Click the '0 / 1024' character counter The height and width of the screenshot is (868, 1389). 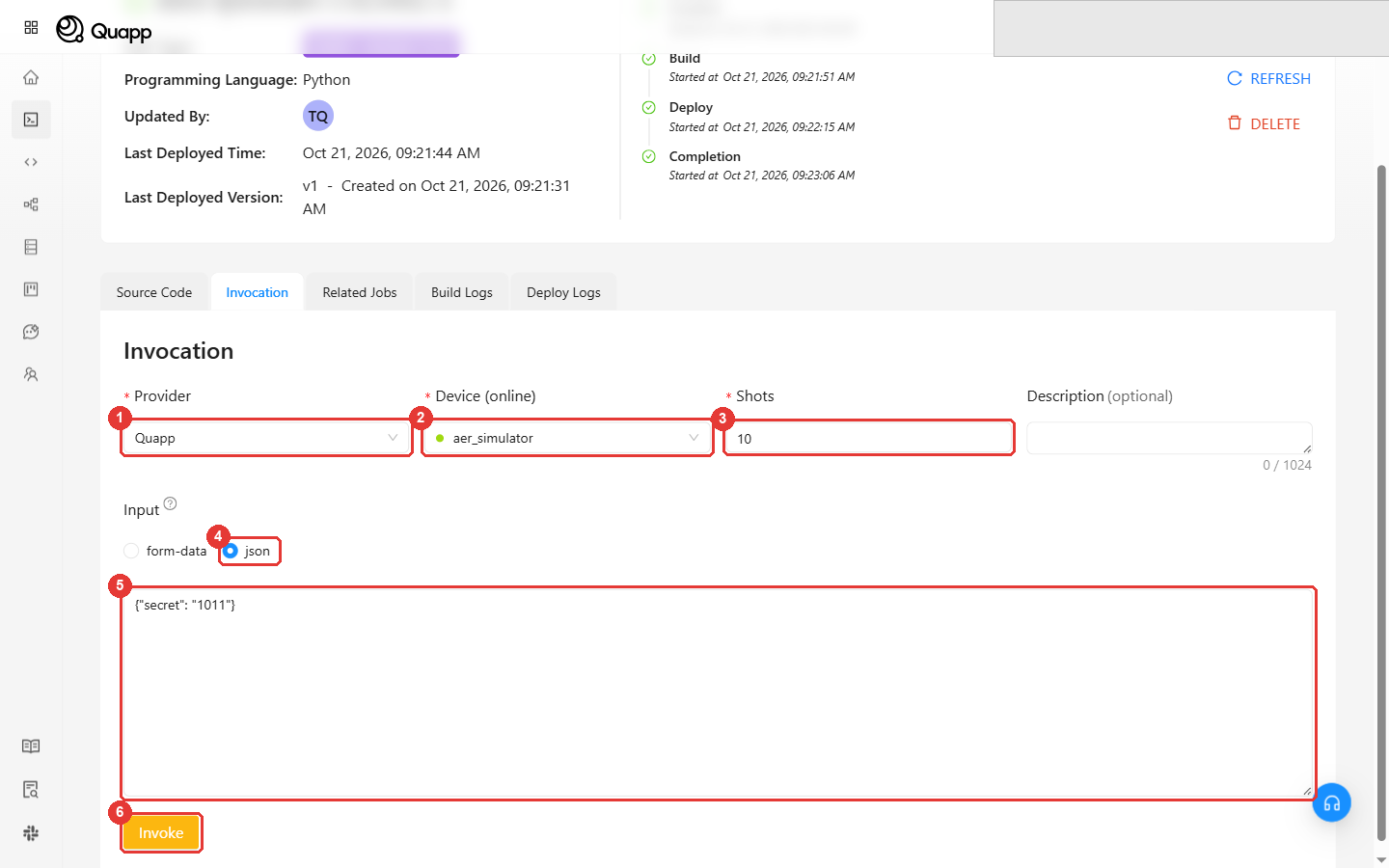[x=1287, y=465]
